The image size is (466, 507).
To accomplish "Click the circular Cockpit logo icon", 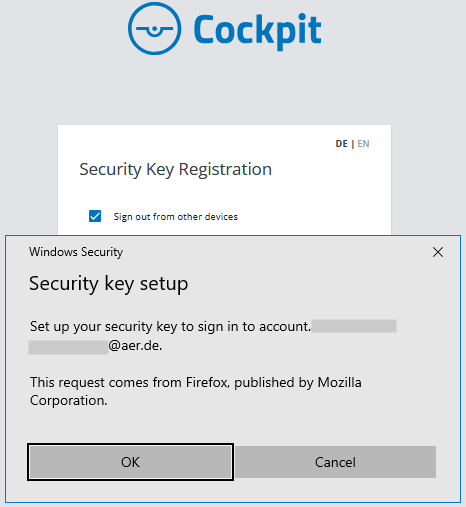I will coord(155,29).
